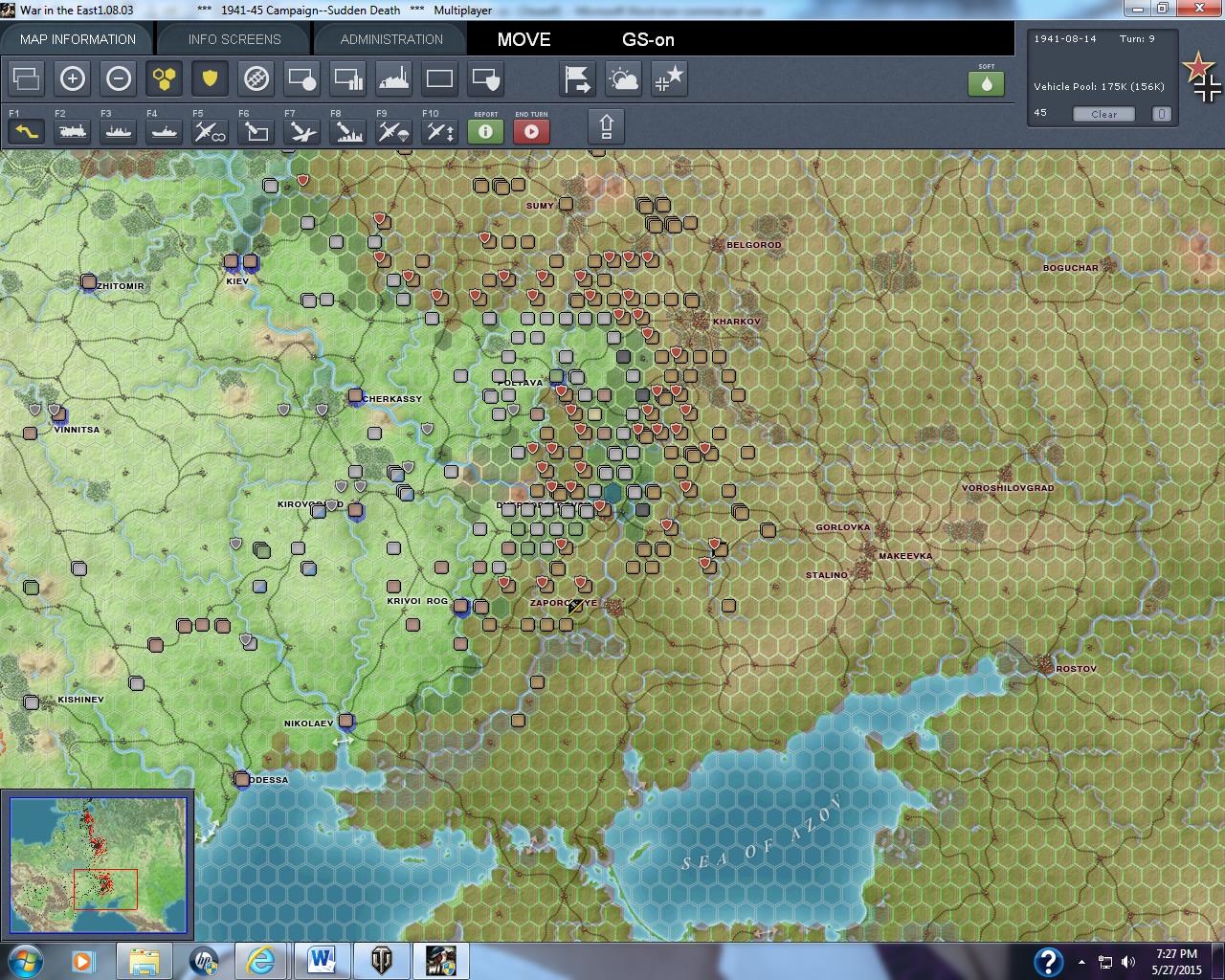Open the INFO SCREENS tab

[234, 39]
